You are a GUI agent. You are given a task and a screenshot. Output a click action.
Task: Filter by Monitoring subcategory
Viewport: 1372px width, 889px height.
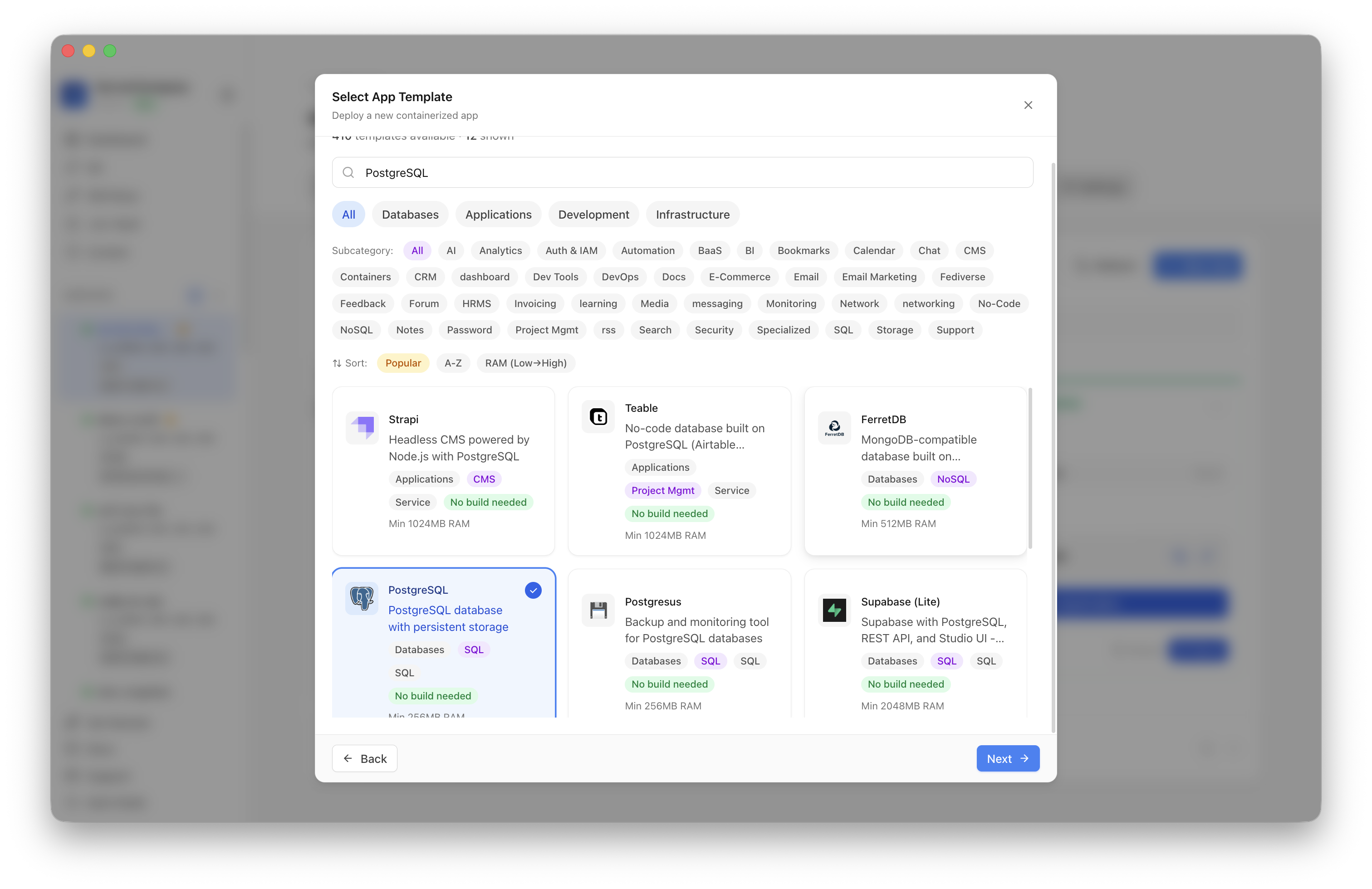(791, 303)
